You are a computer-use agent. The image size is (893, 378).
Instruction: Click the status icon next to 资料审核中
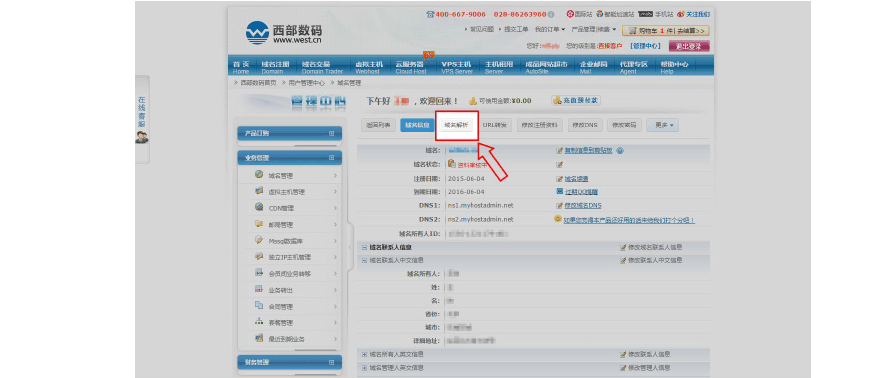(452, 164)
